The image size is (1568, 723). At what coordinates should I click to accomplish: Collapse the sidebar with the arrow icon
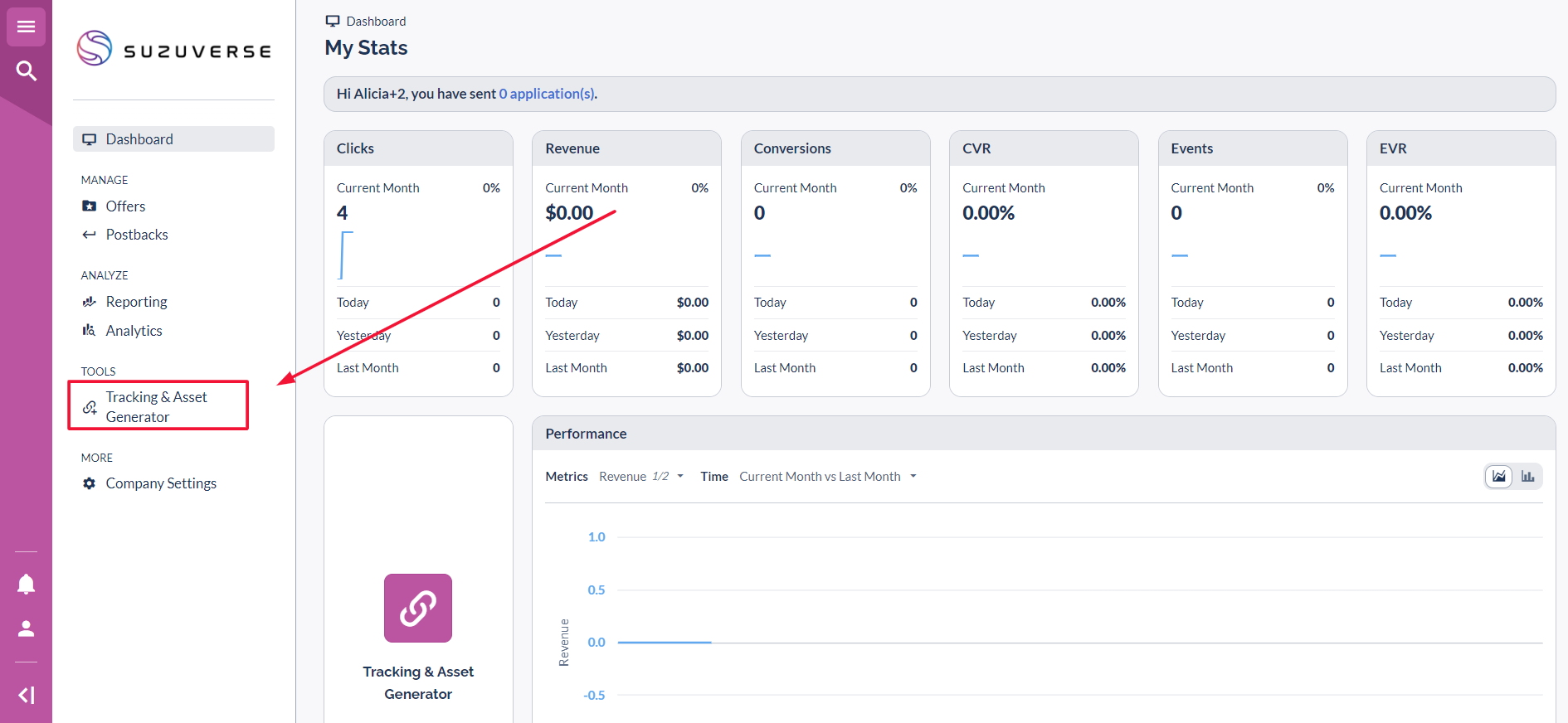(x=26, y=695)
